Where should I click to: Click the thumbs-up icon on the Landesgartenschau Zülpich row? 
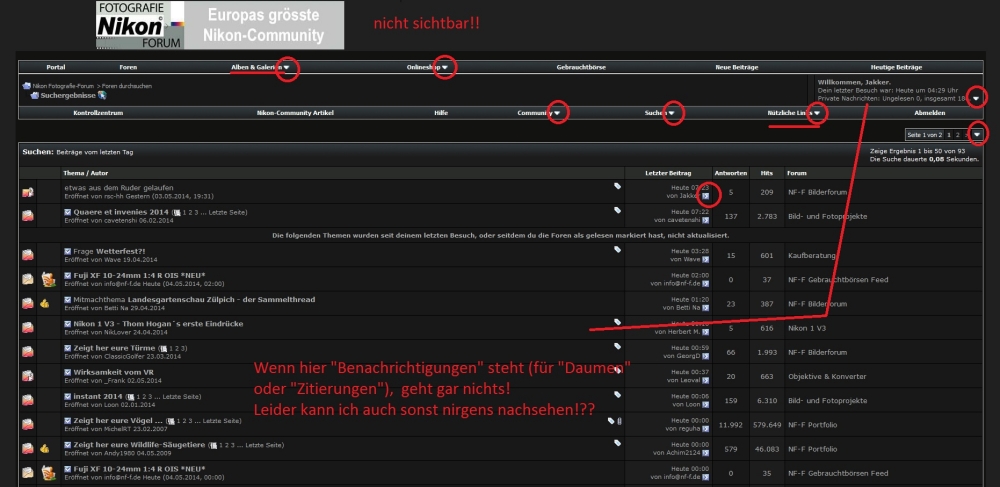tap(45, 303)
